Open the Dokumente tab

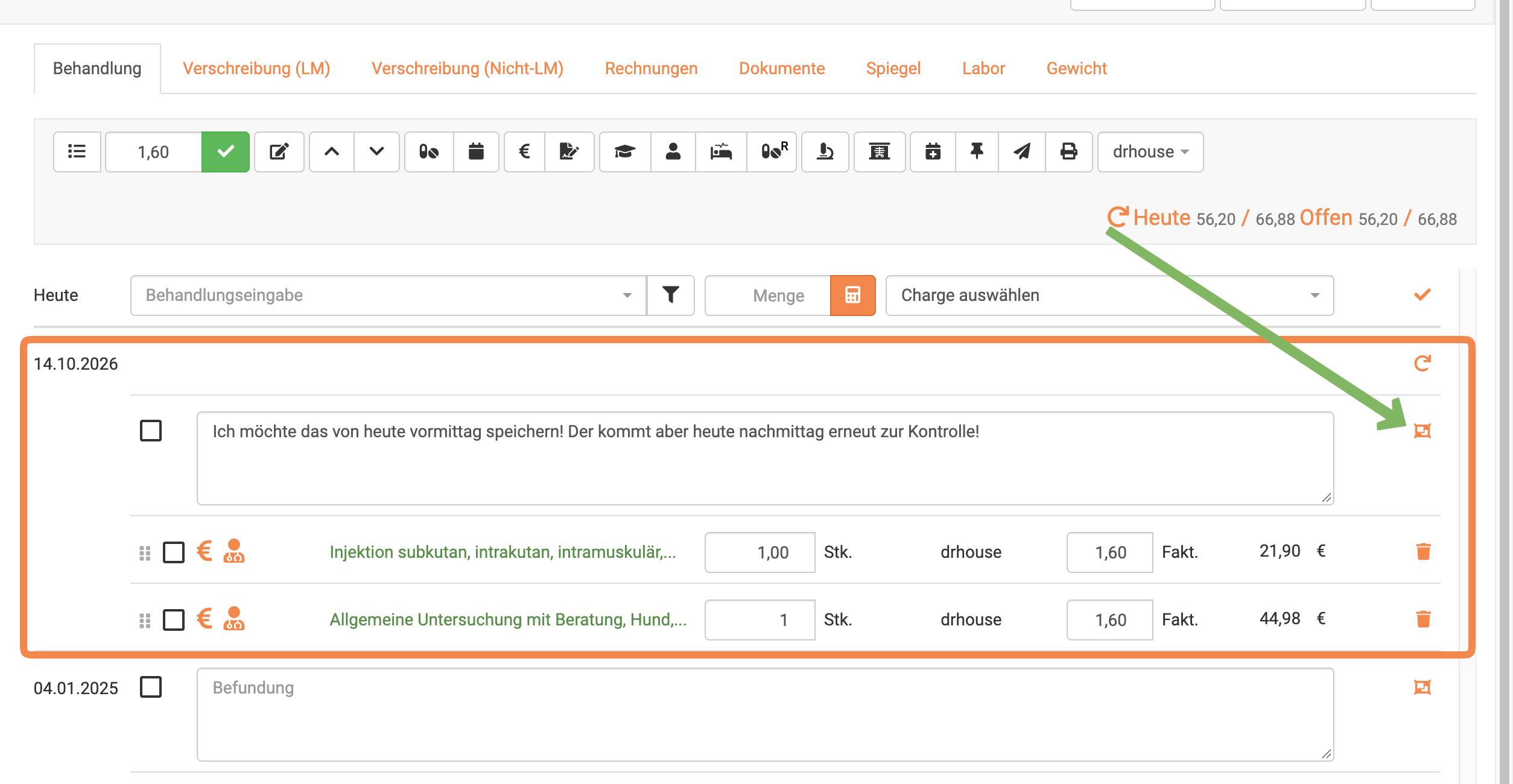(782, 68)
